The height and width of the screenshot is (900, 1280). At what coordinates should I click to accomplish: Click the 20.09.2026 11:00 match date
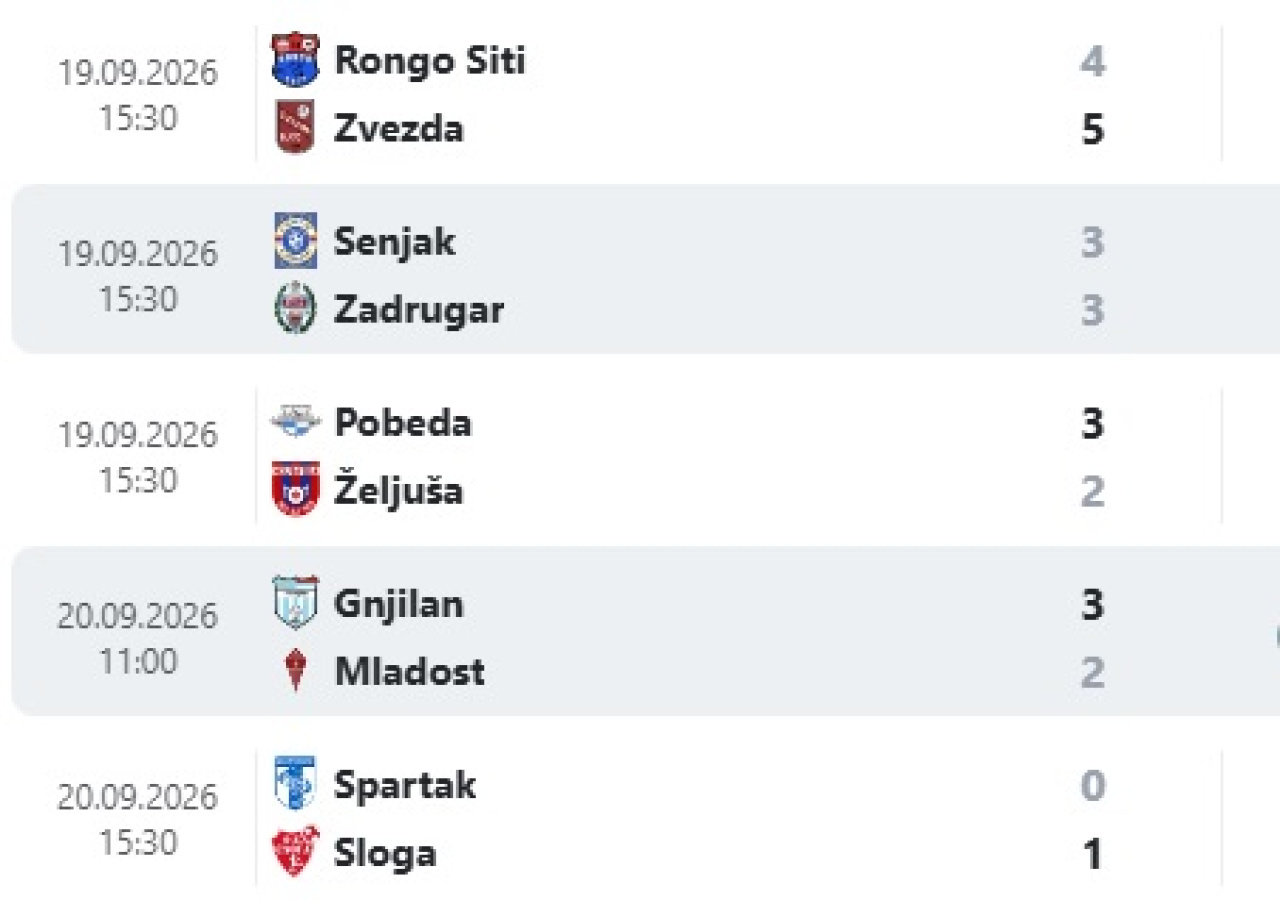click(137, 638)
